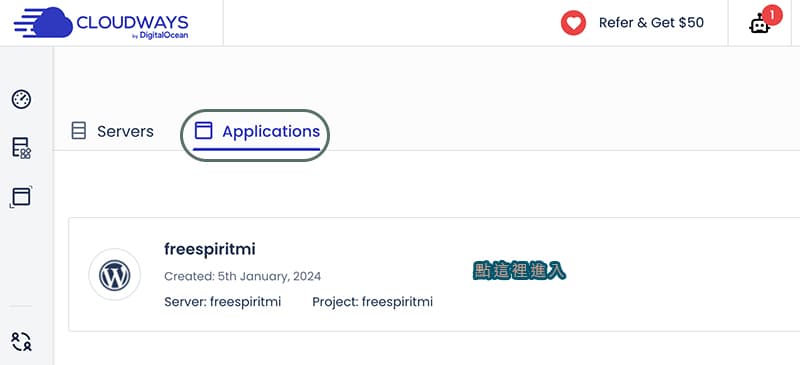Click the WordPress logo of freespiritmi app
800x365 pixels.
(115, 275)
